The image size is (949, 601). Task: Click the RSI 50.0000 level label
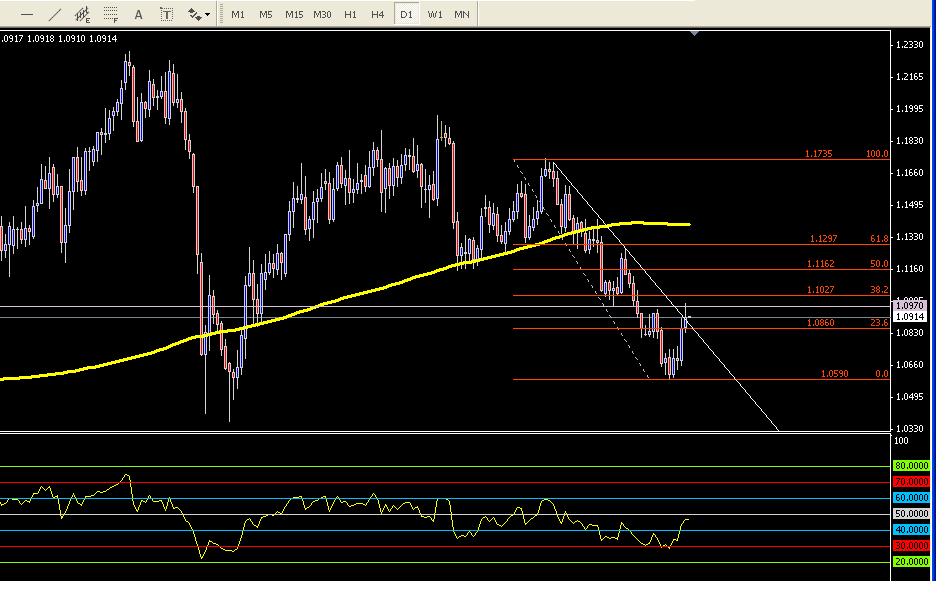point(909,513)
